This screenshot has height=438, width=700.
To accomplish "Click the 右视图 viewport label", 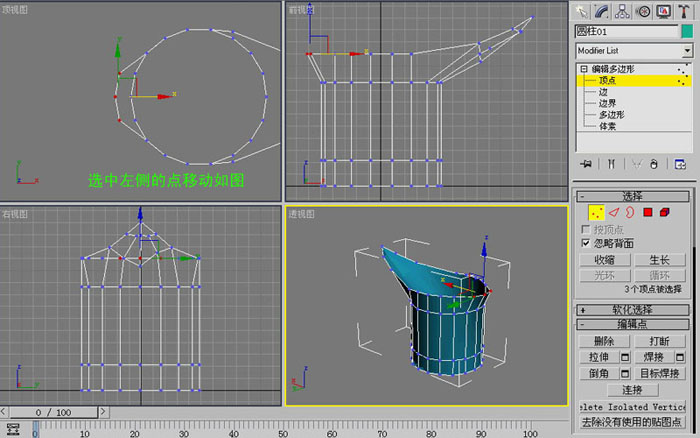I will pyautogui.click(x=14, y=214).
